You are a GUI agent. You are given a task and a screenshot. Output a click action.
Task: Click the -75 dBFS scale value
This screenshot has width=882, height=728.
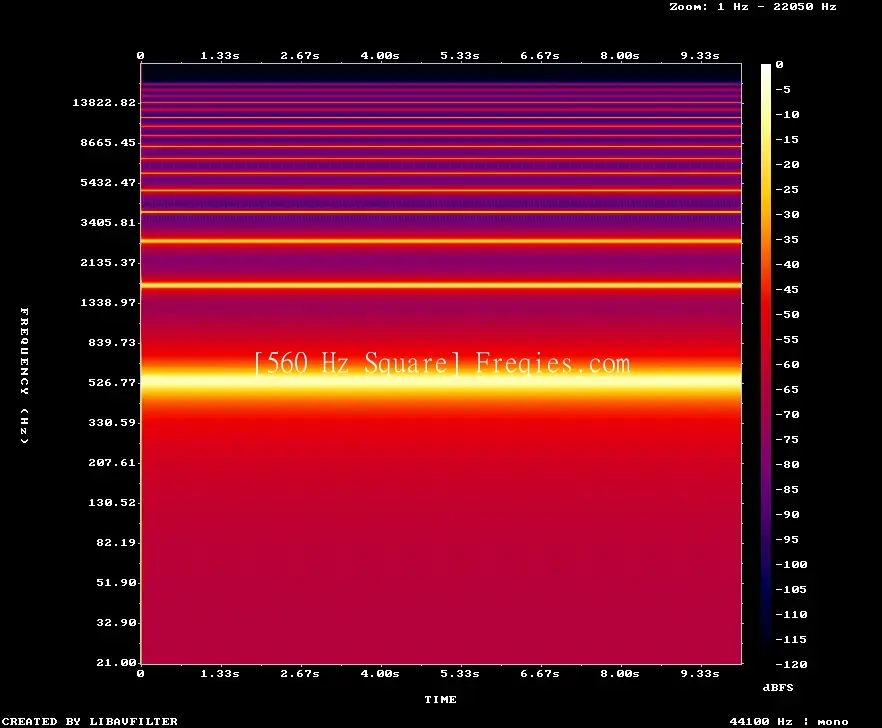(787, 439)
